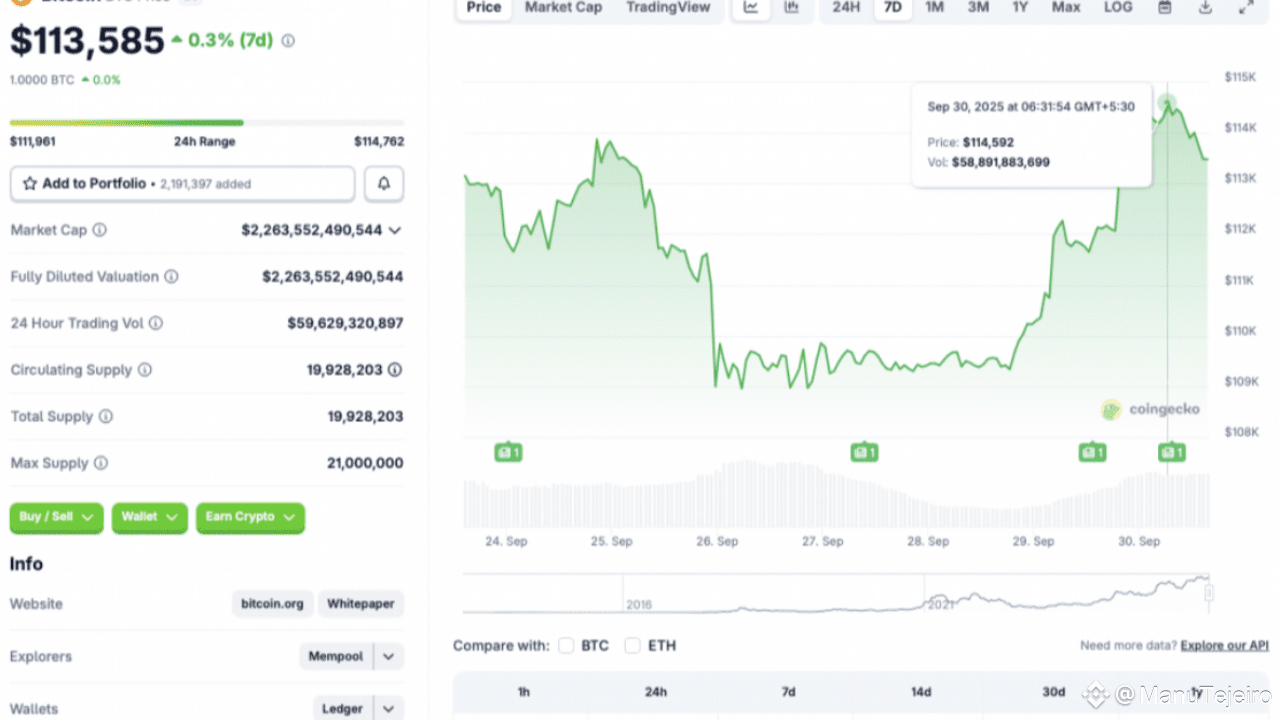Click the info icon next to Market Cap
Image resolution: width=1280 pixels, height=720 pixels.
click(99, 230)
